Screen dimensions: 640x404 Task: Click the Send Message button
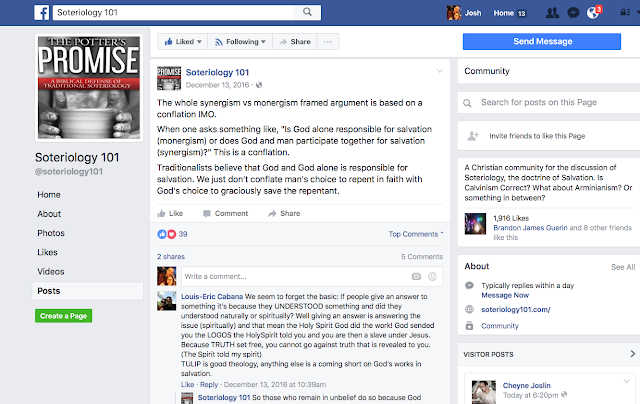click(x=542, y=42)
